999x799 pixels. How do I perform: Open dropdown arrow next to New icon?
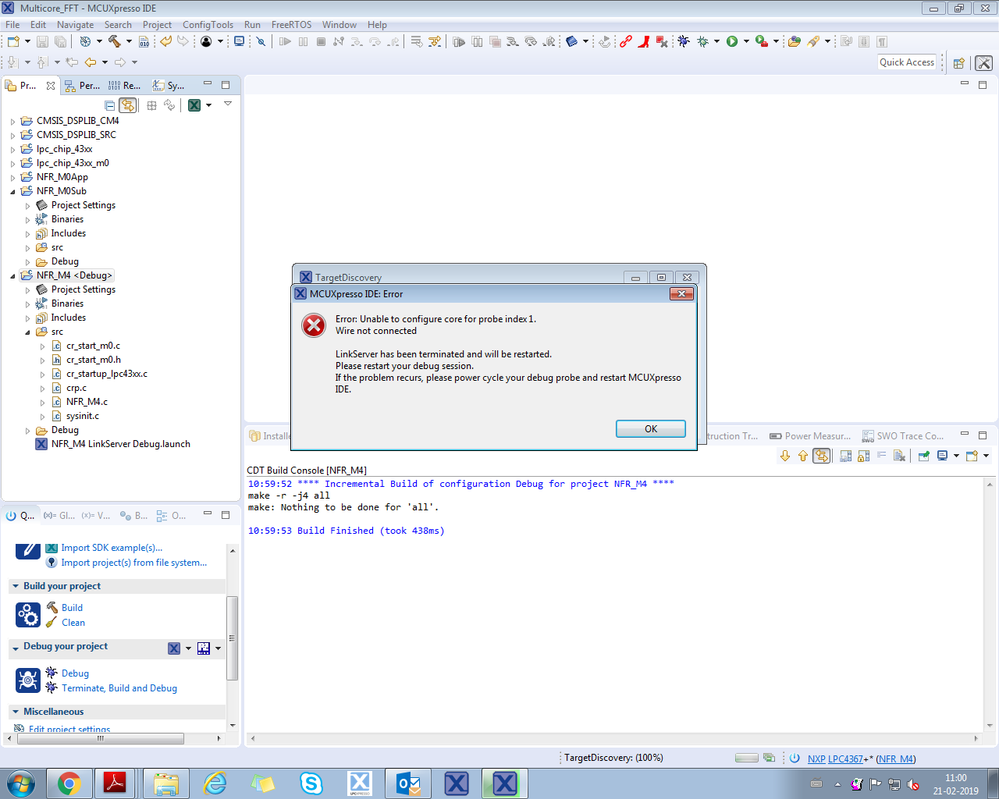click(27, 41)
